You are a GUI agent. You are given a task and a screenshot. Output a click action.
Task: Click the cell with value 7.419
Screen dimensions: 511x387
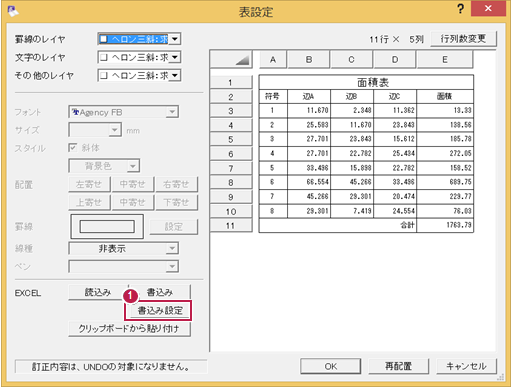352,211
